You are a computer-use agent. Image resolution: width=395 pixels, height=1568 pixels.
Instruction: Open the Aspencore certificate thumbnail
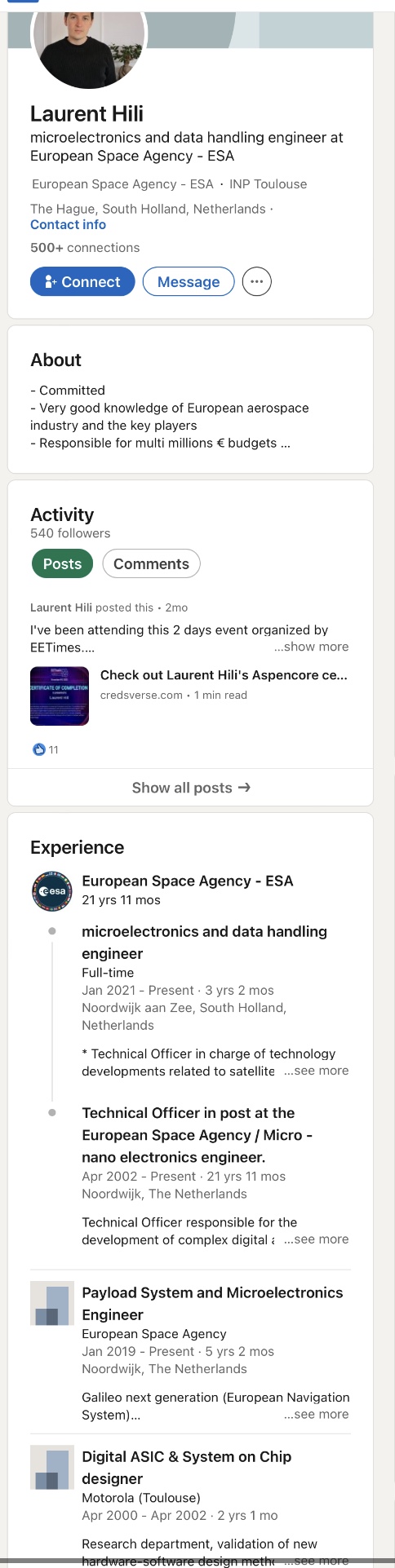(60, 696)
